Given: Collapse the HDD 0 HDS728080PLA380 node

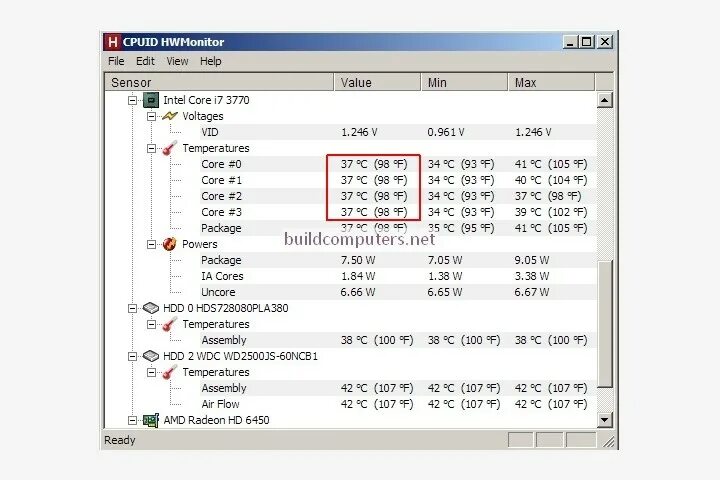Looking at the screenshot, I should point(132,308).
